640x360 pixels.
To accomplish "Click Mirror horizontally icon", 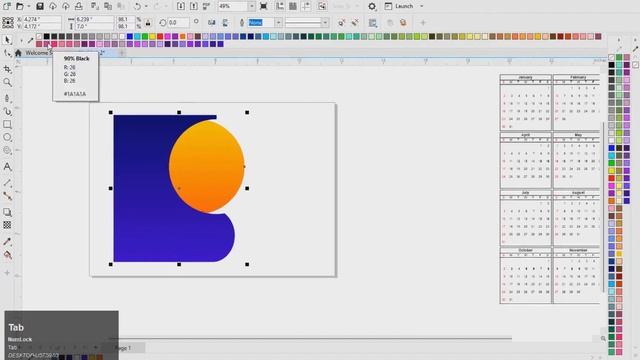I will coord(211,22).
